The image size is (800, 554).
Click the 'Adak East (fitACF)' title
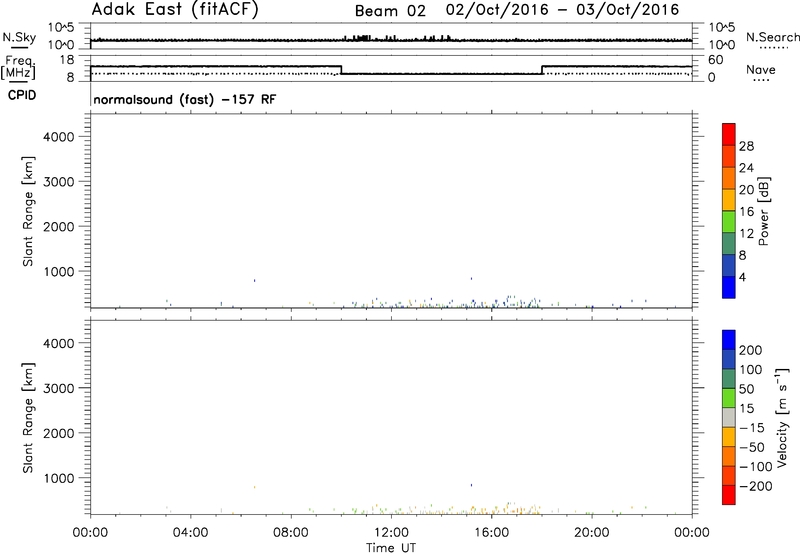click(x=174, y=10)
